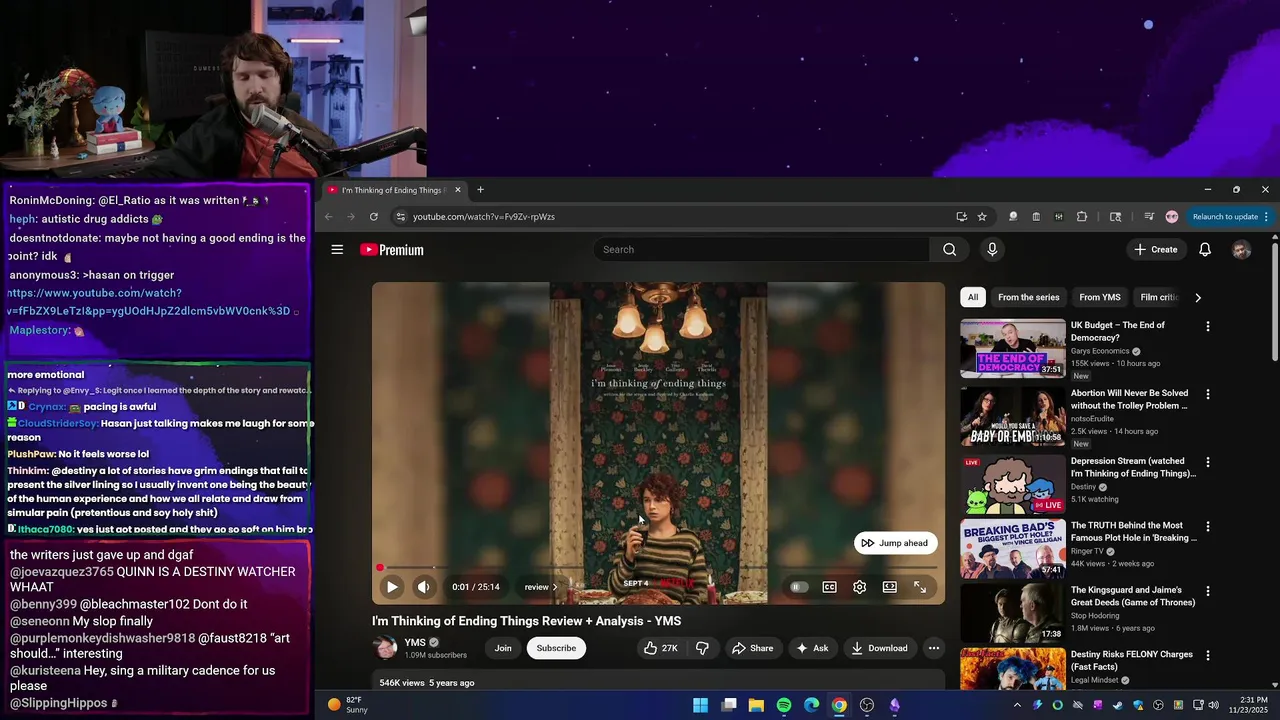The height and width of the screenshot is (720, 1280).
Task: Open the Chrome extensions puzzle icon
Action: tap(1082, 216)
